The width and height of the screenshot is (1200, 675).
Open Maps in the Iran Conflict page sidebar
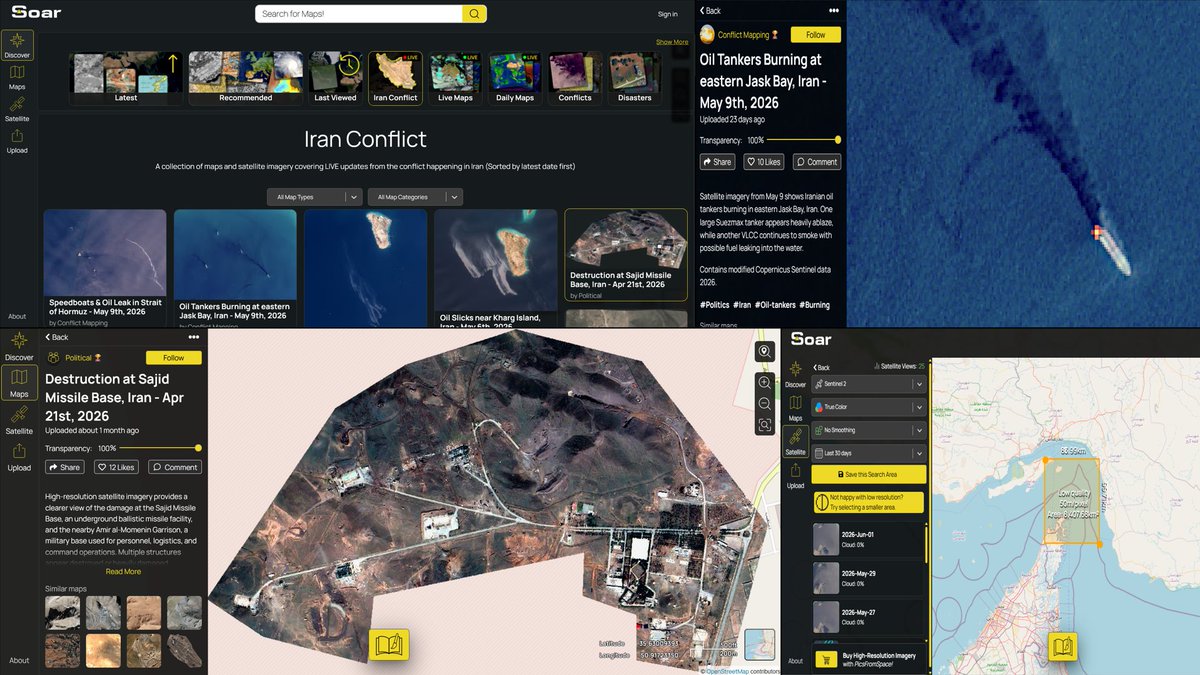[x=17, y=77]
